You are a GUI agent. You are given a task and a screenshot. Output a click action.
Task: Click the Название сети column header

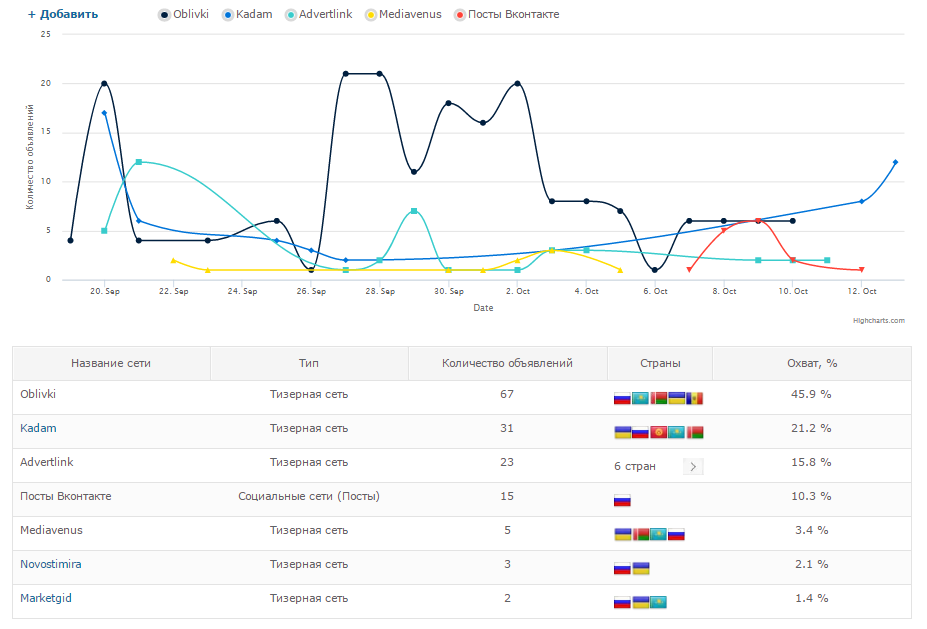click(111, 363)
